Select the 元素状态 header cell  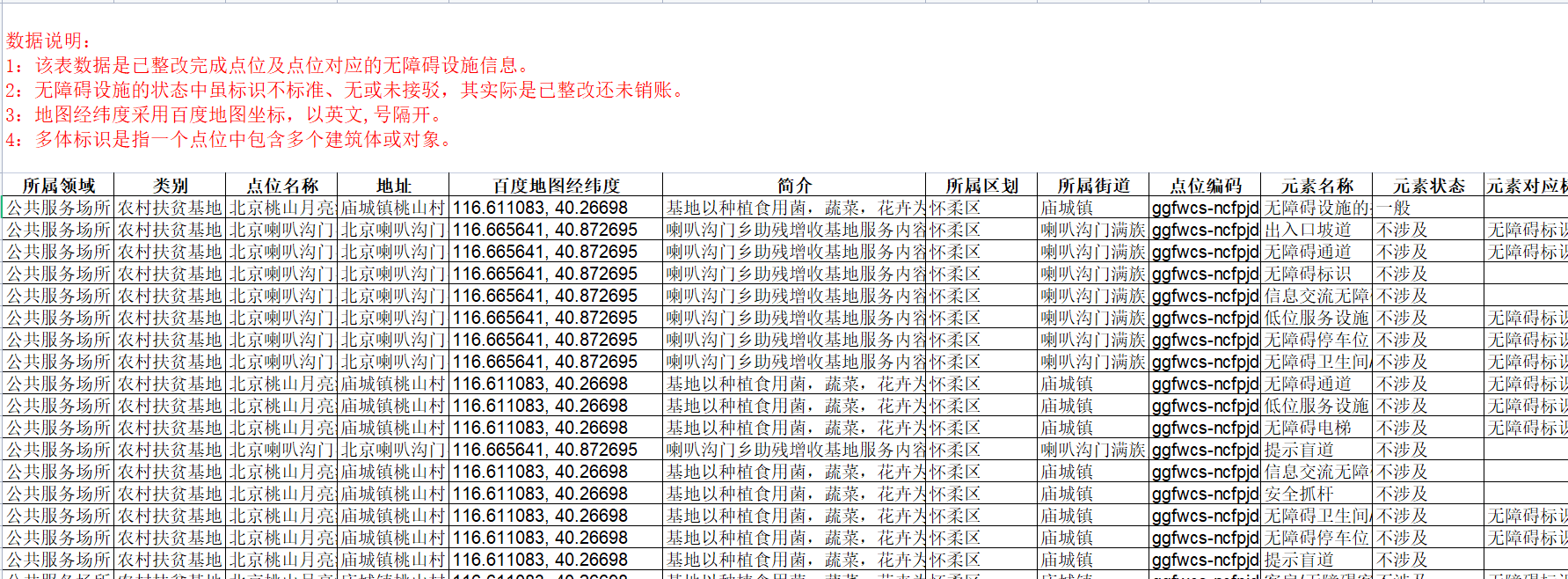pos(1428,186)
